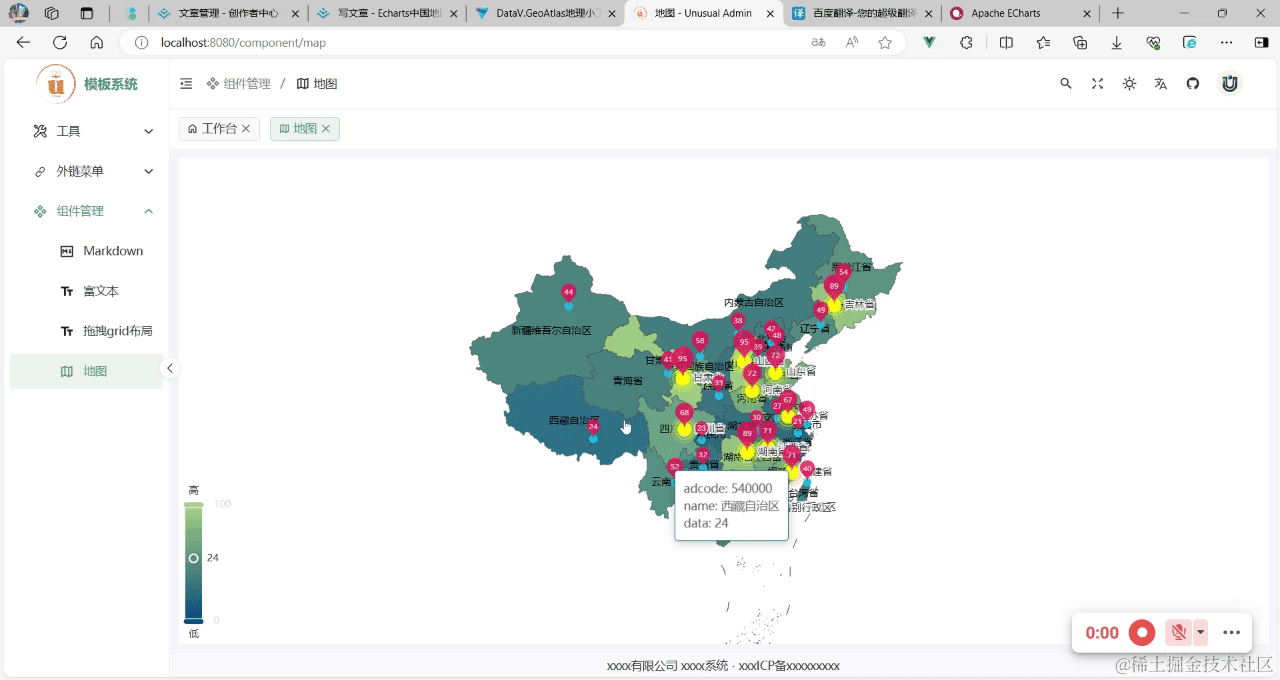Image resolution: width=1280 pixels, height=680 pixels.
Task: Open browser downloads icon
Action: 1117,43
